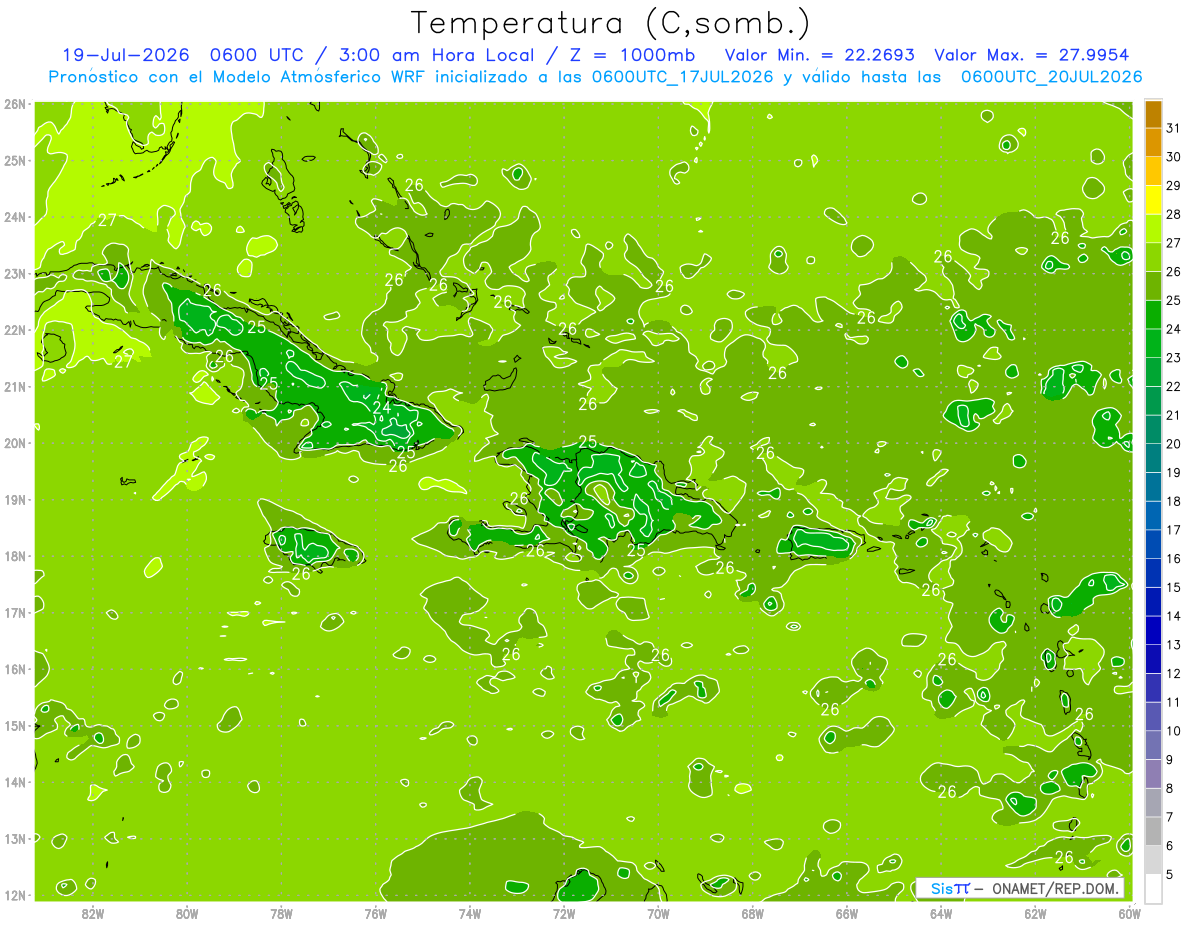
Task: Click legend scale value 31
Action: [x=1174, y=128]
